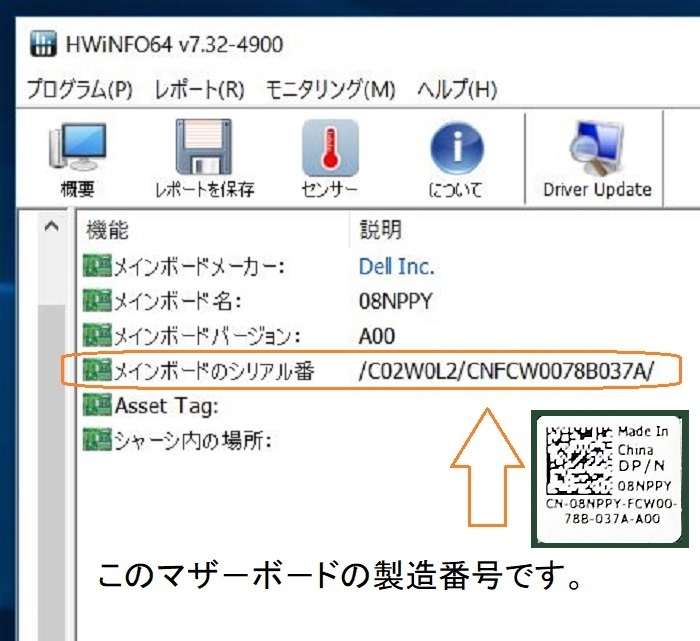Open the レポート(R) menu
Viewport: 700px width, 641px height.
tap(199, 89)
